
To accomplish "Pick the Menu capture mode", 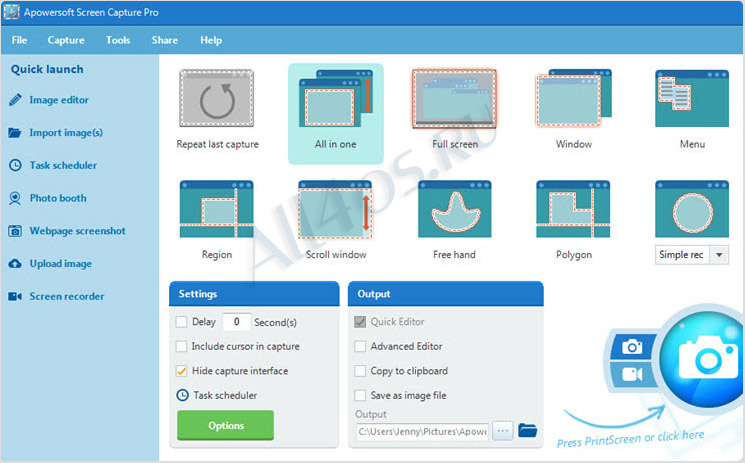I will click(x=692, y=98).
